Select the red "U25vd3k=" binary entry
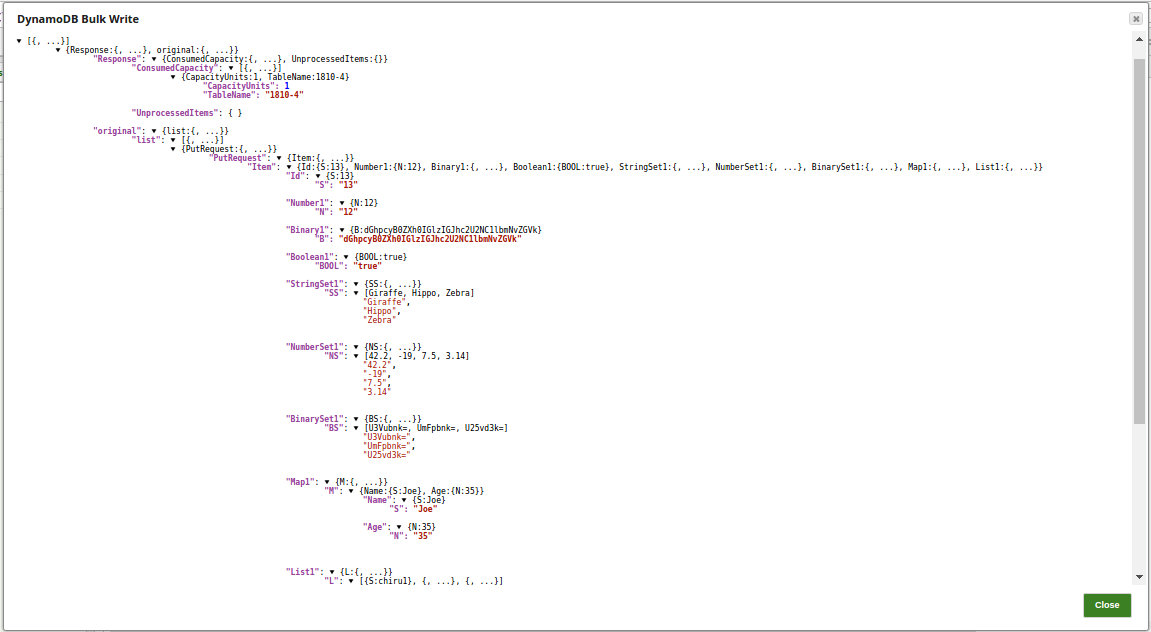This screenshot has width=1151, height=632. [387, 455]
